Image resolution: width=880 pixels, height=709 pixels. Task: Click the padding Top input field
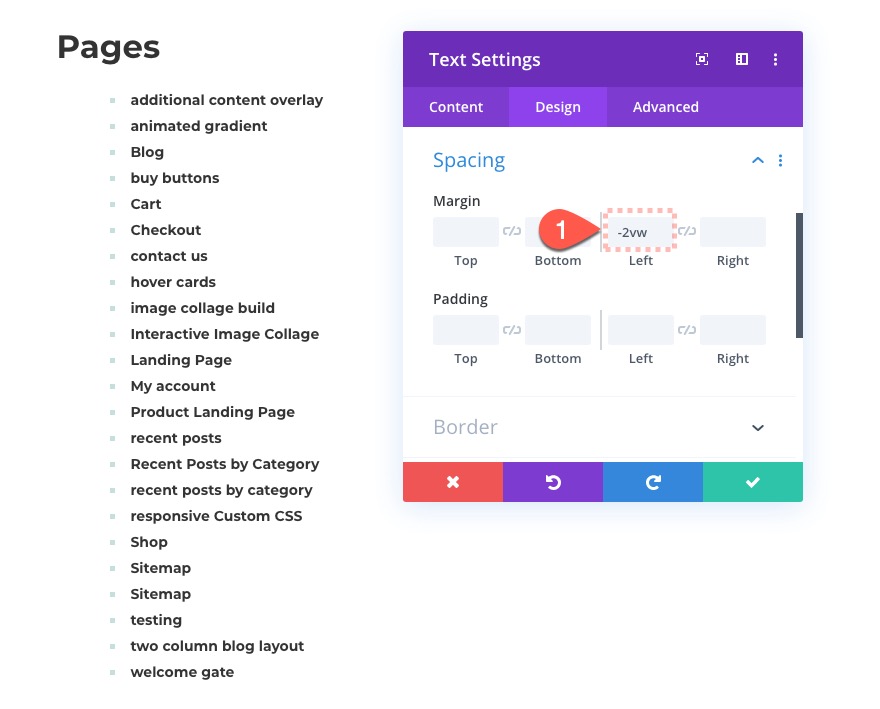466,330
